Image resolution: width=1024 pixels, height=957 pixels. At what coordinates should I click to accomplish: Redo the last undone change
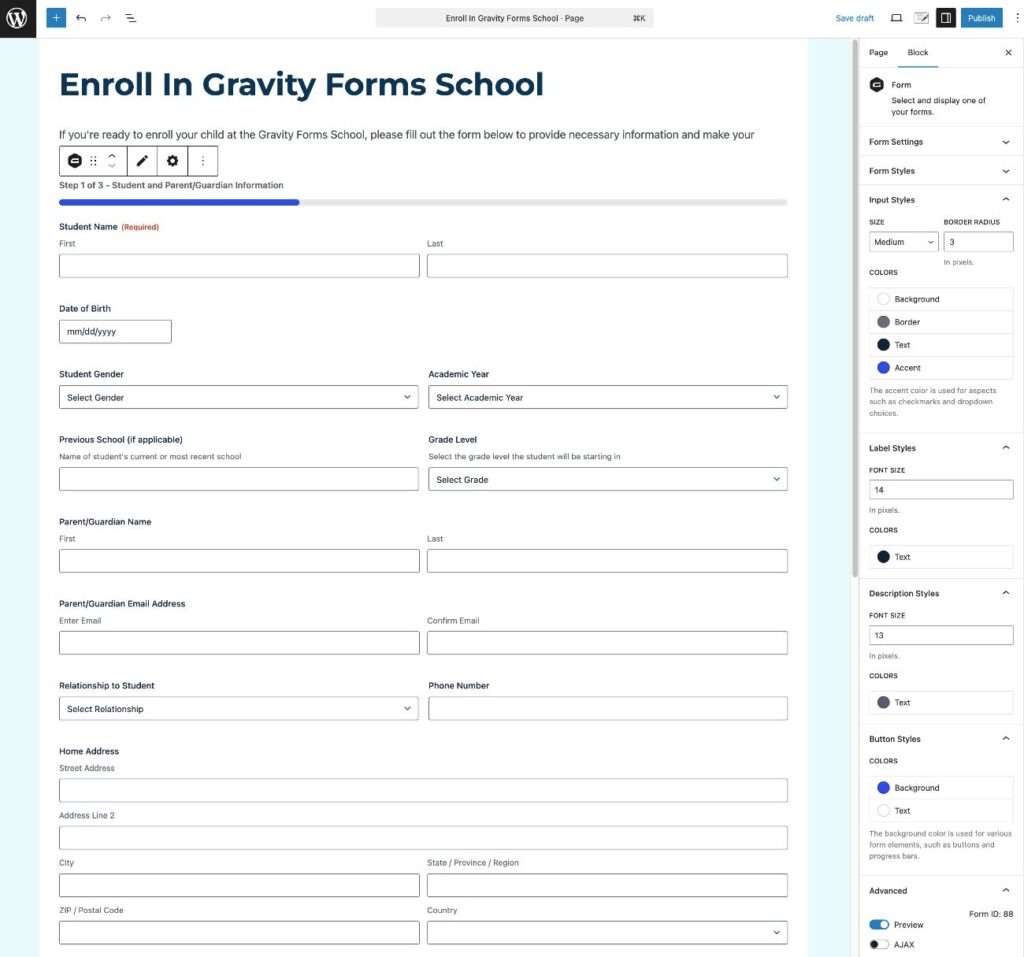(106, 18)
